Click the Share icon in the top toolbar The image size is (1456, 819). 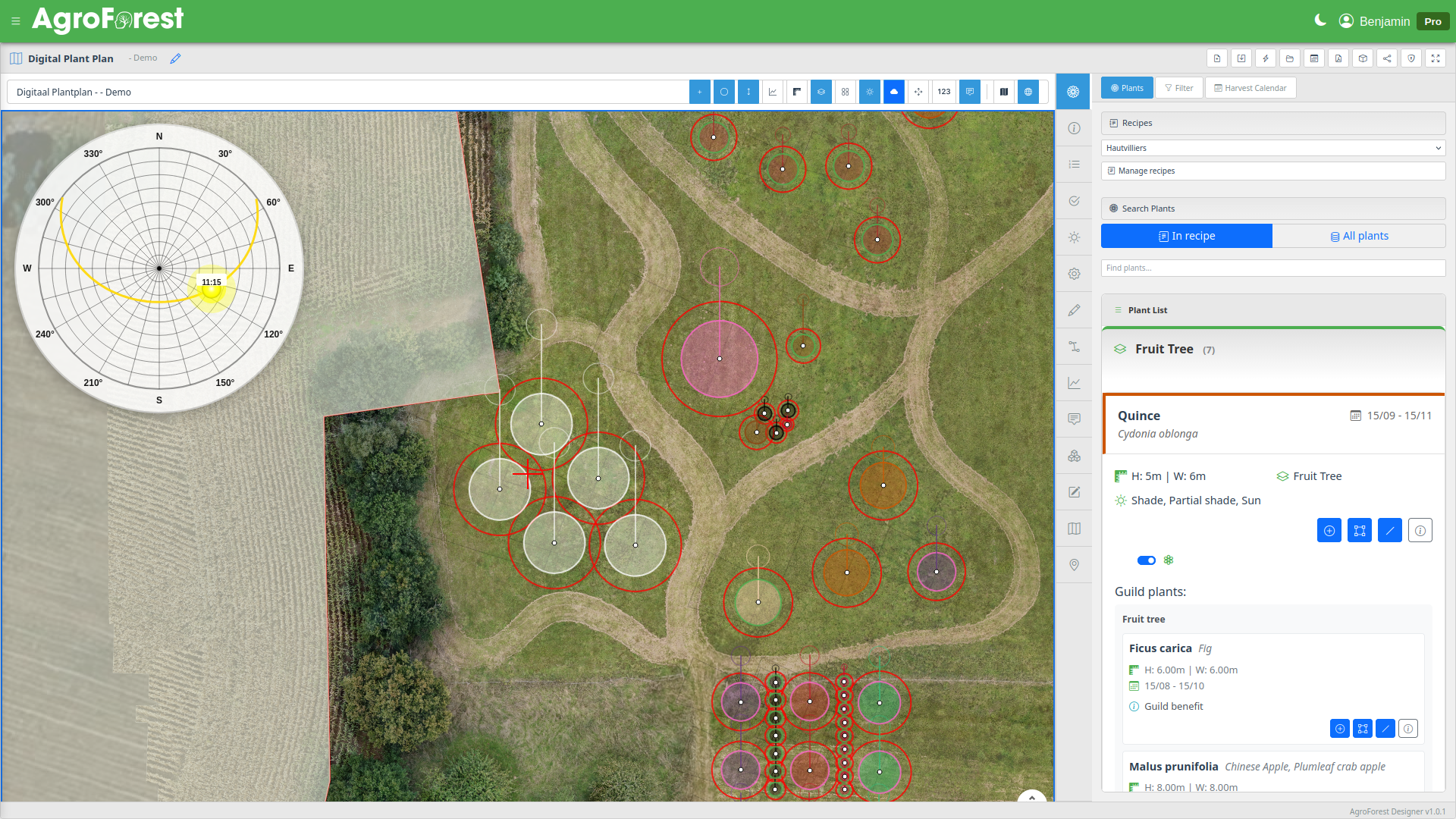tap(1387, 58)
